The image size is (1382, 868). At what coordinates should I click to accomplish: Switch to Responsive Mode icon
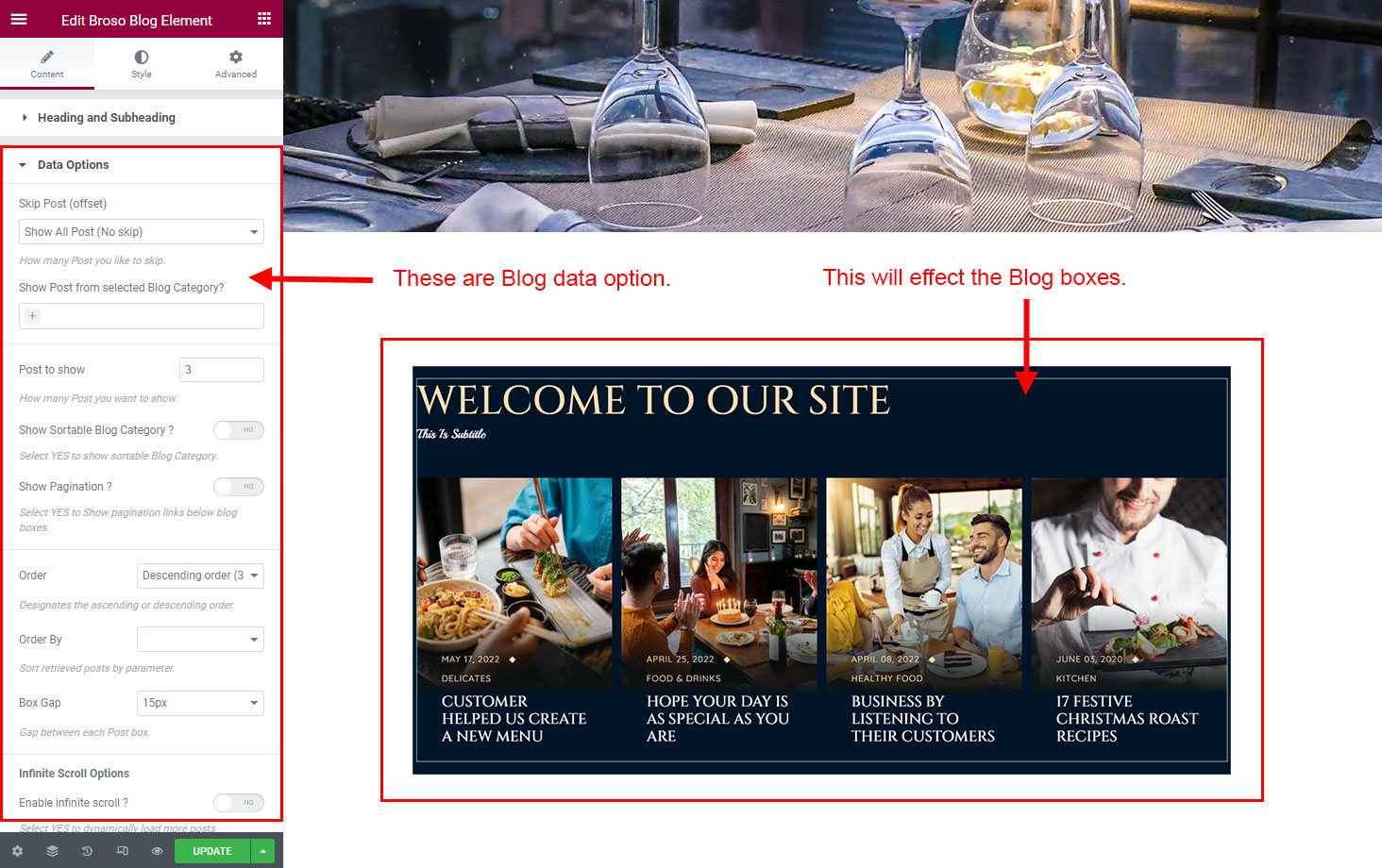[122, 851]
